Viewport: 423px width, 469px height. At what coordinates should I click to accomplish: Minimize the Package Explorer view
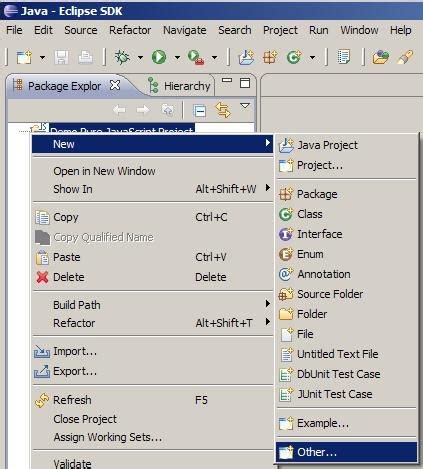click(227, 80)
